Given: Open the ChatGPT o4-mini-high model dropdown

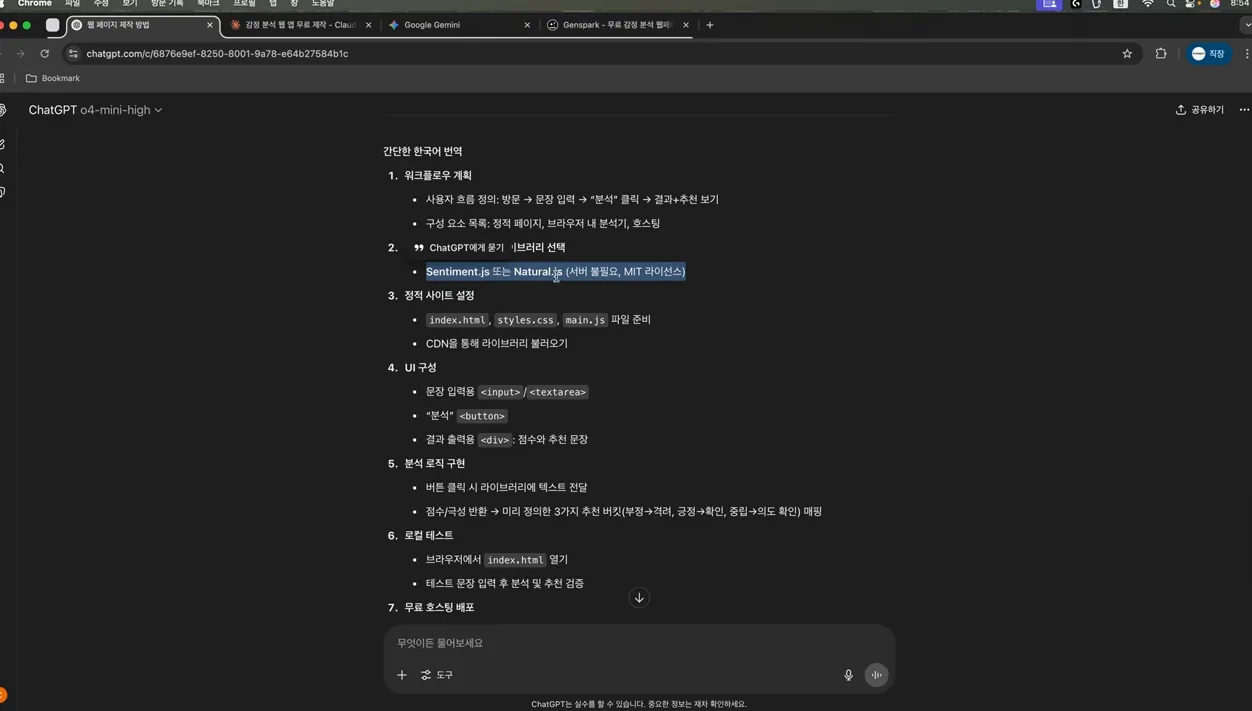Looking at the screenshot, I should (x=95, y=110).
